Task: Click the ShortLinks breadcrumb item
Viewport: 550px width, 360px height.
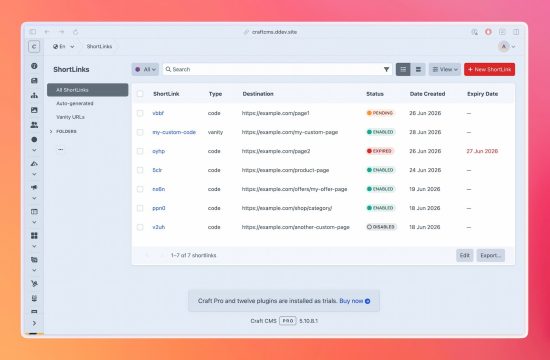Action: point(99,46)
